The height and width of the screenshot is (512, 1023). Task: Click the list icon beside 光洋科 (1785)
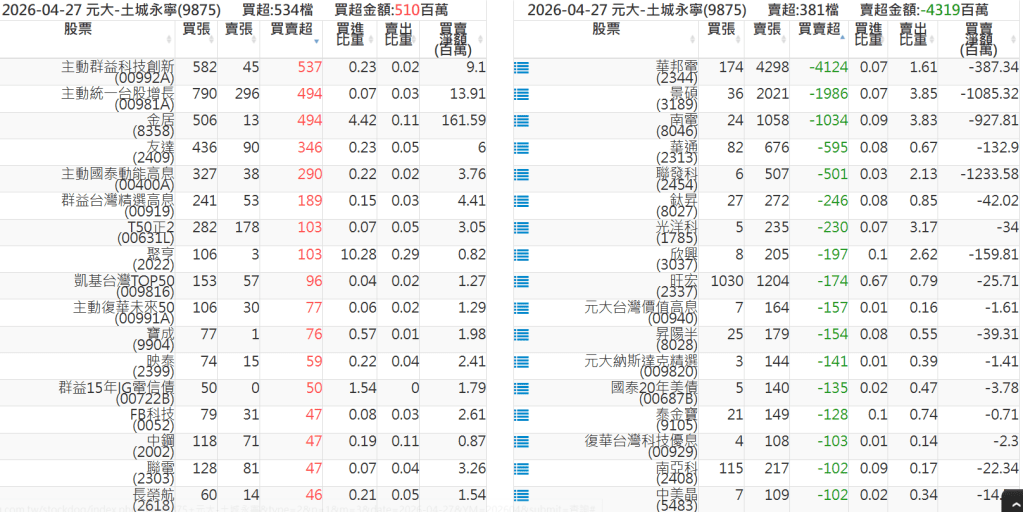point(521,228)
